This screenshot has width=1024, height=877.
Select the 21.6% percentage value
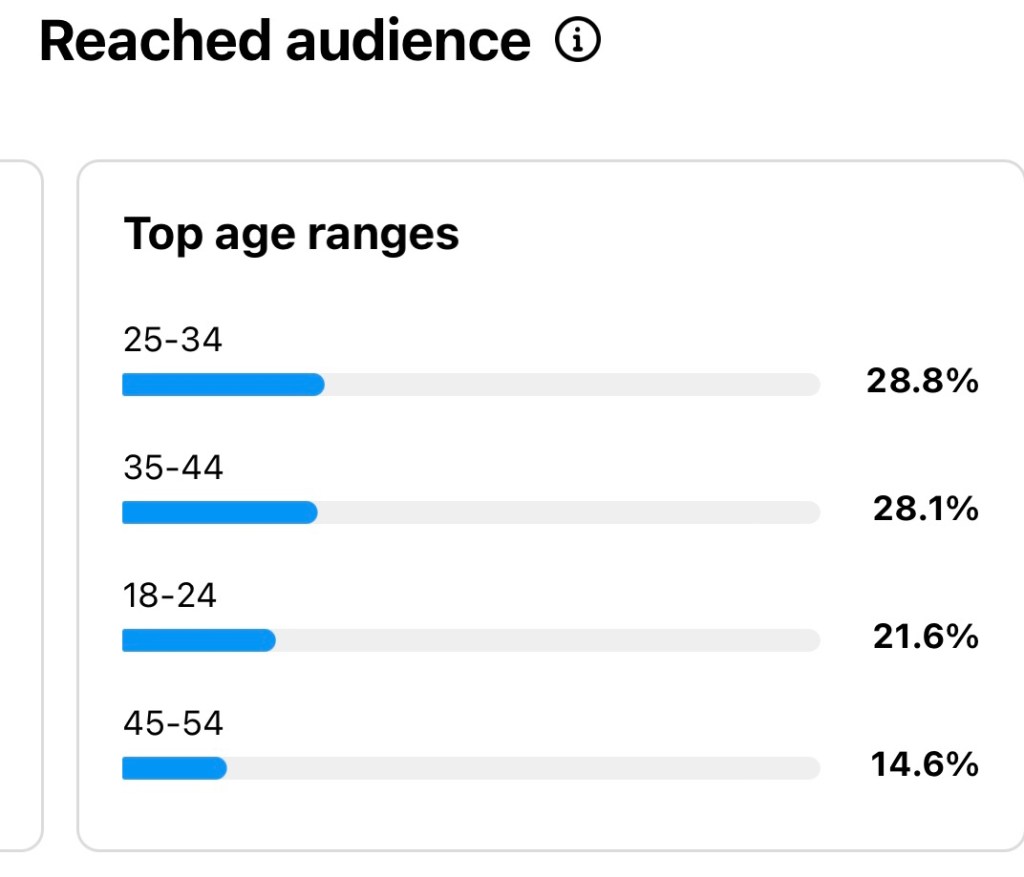925,636
